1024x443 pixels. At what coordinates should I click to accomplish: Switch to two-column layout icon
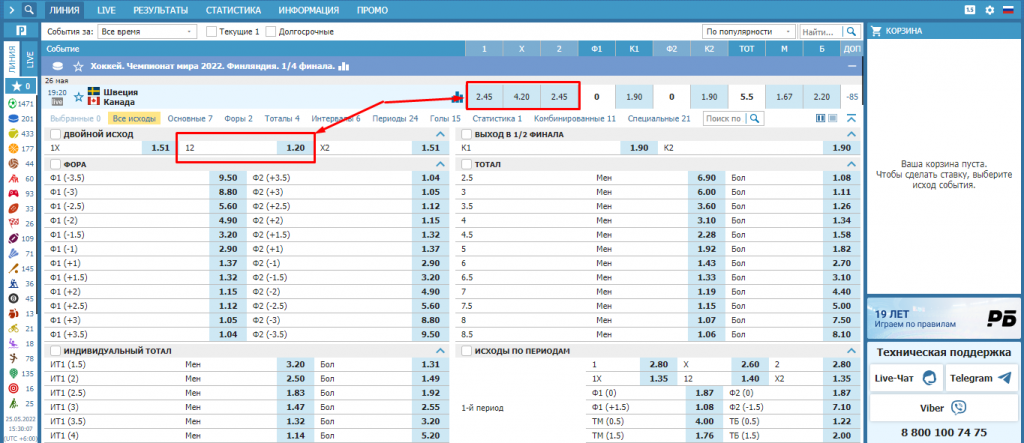tap(821, 118)
